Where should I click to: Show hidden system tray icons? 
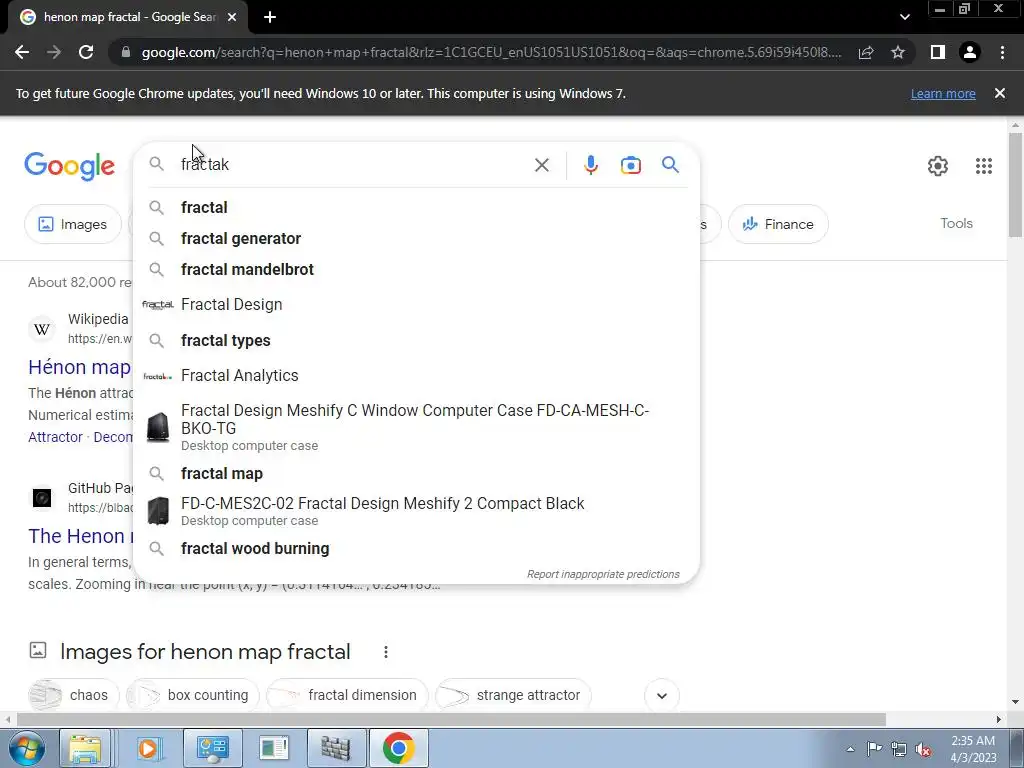[x=850, y=749]
